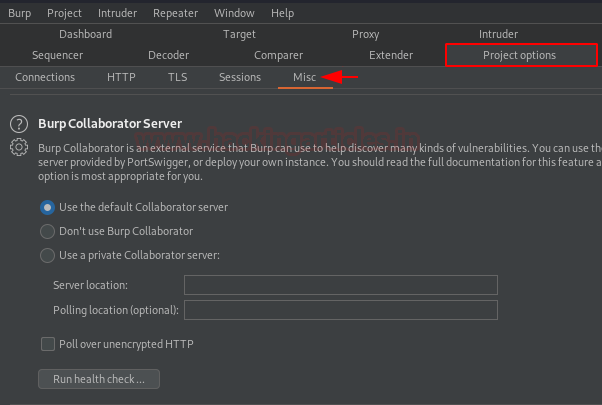
Task: Open the Intruder menu in menu bar
Action: pos(117,13)
